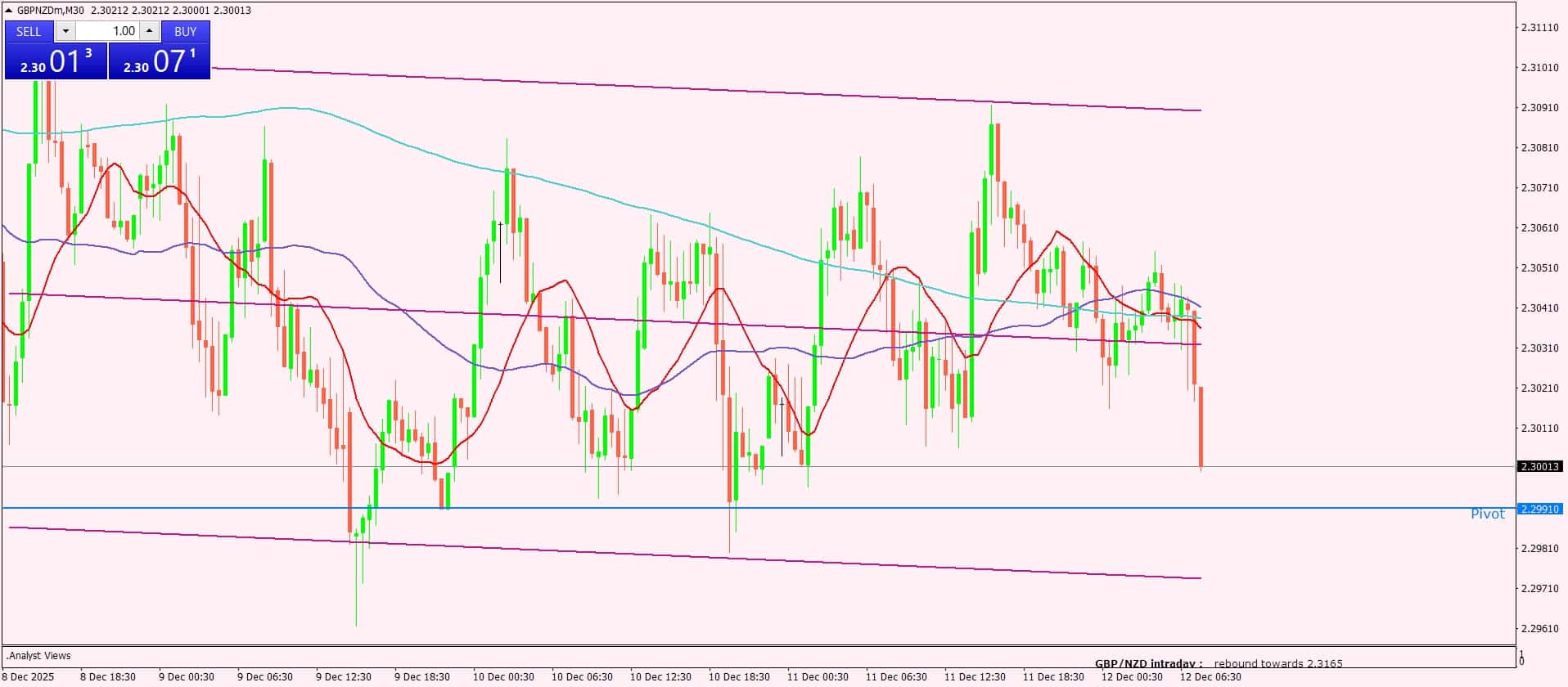Click the GBP/NZD intraday rebound text
The height and width of the screenshot is (687, 1568).
[x=1218, y=663]
